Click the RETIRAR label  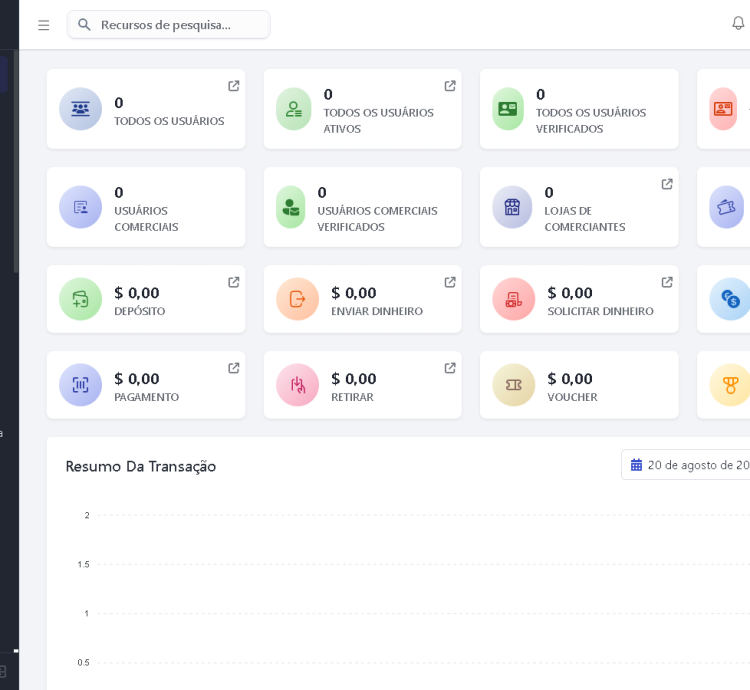point(352,397)
